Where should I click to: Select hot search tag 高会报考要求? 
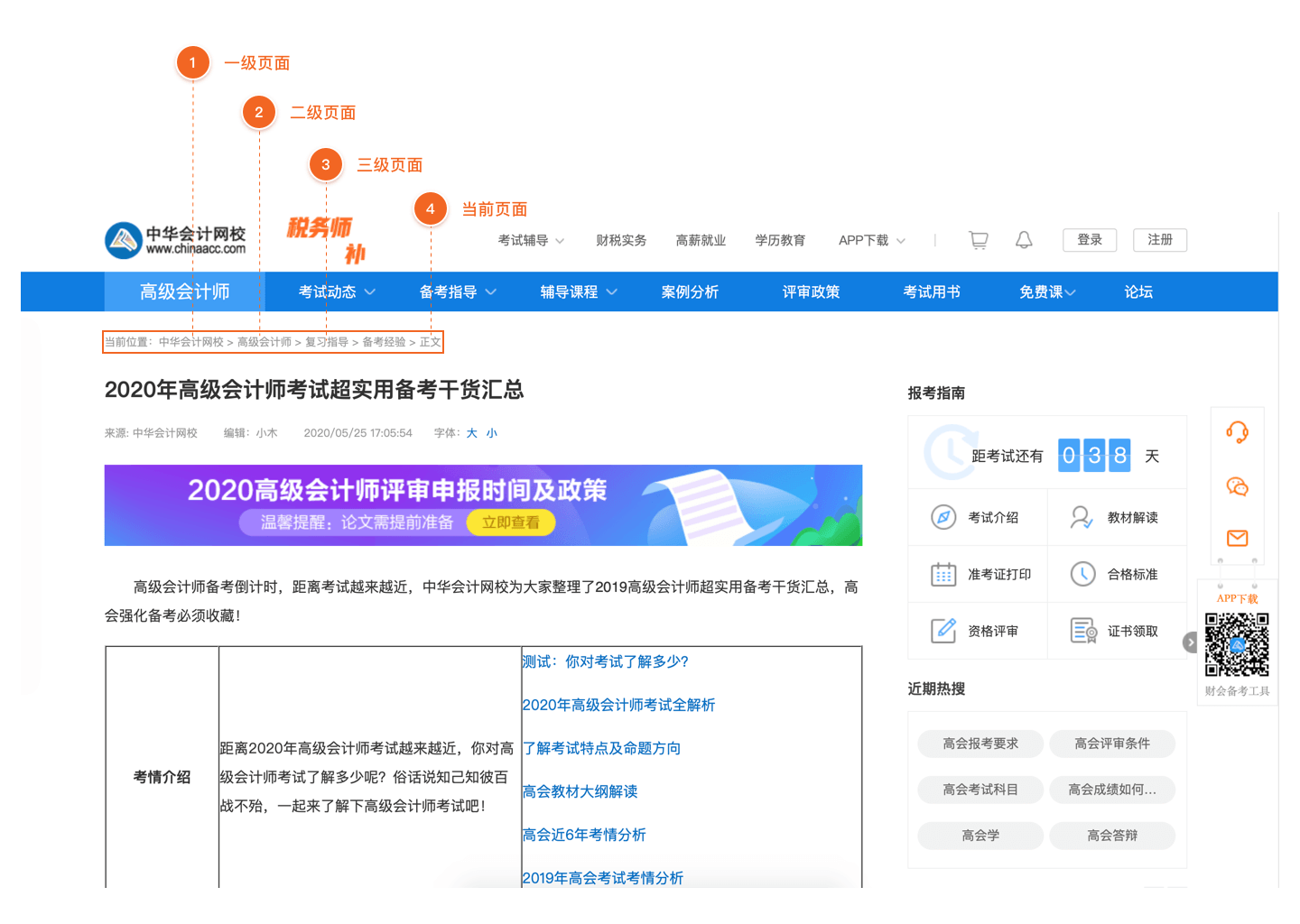pyautogui.click(x=980, y=744)
